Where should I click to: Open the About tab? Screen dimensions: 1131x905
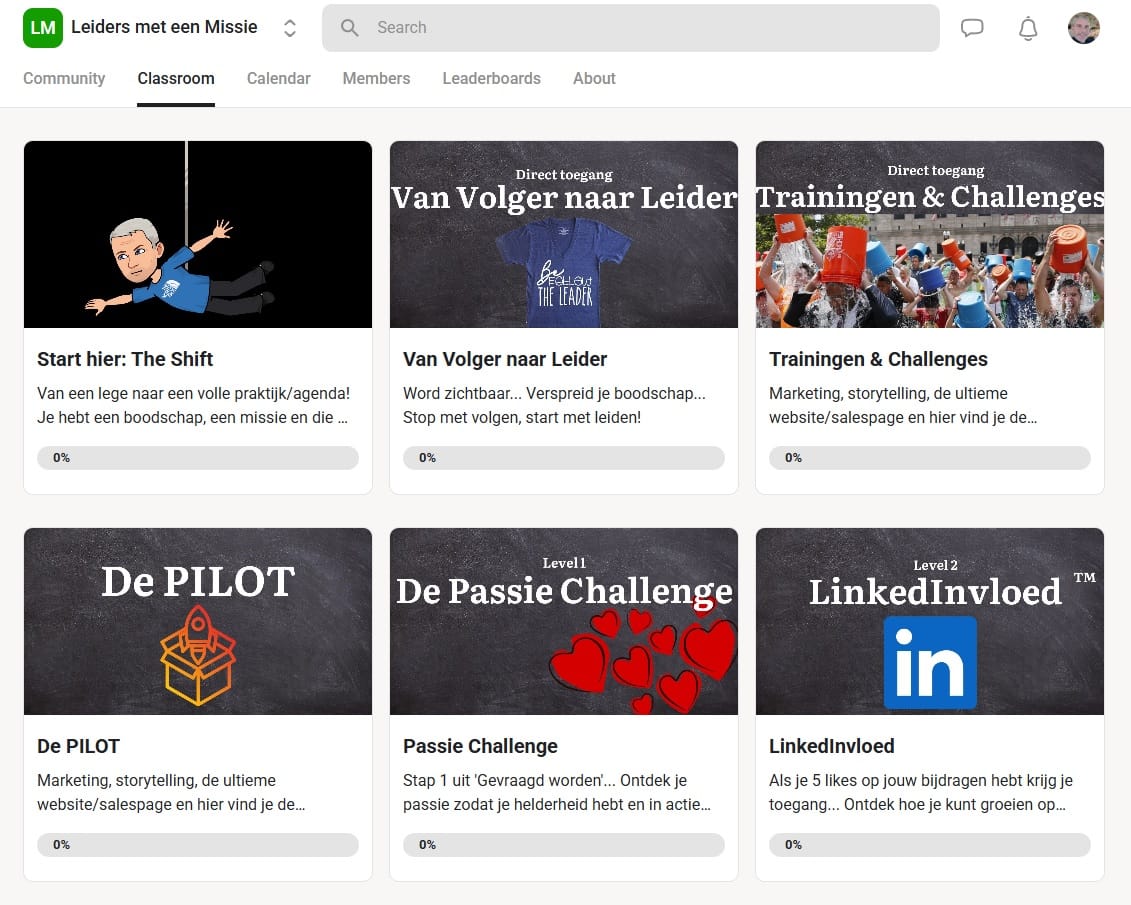(x=594, y=78)
